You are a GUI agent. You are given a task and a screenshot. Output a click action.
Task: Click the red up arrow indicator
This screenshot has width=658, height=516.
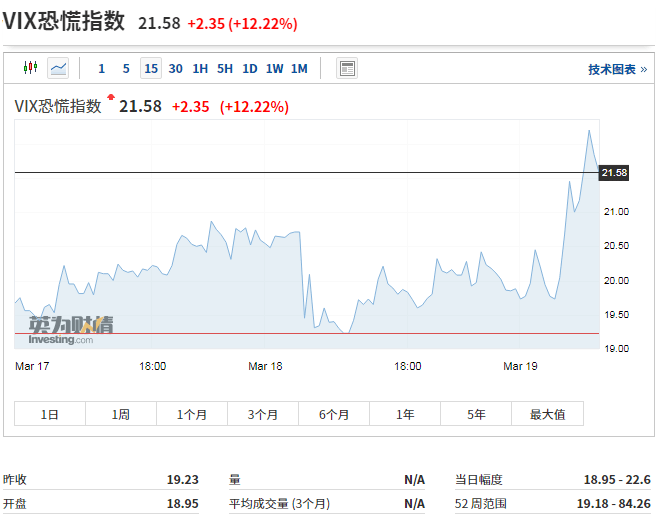tap(111, 97)
